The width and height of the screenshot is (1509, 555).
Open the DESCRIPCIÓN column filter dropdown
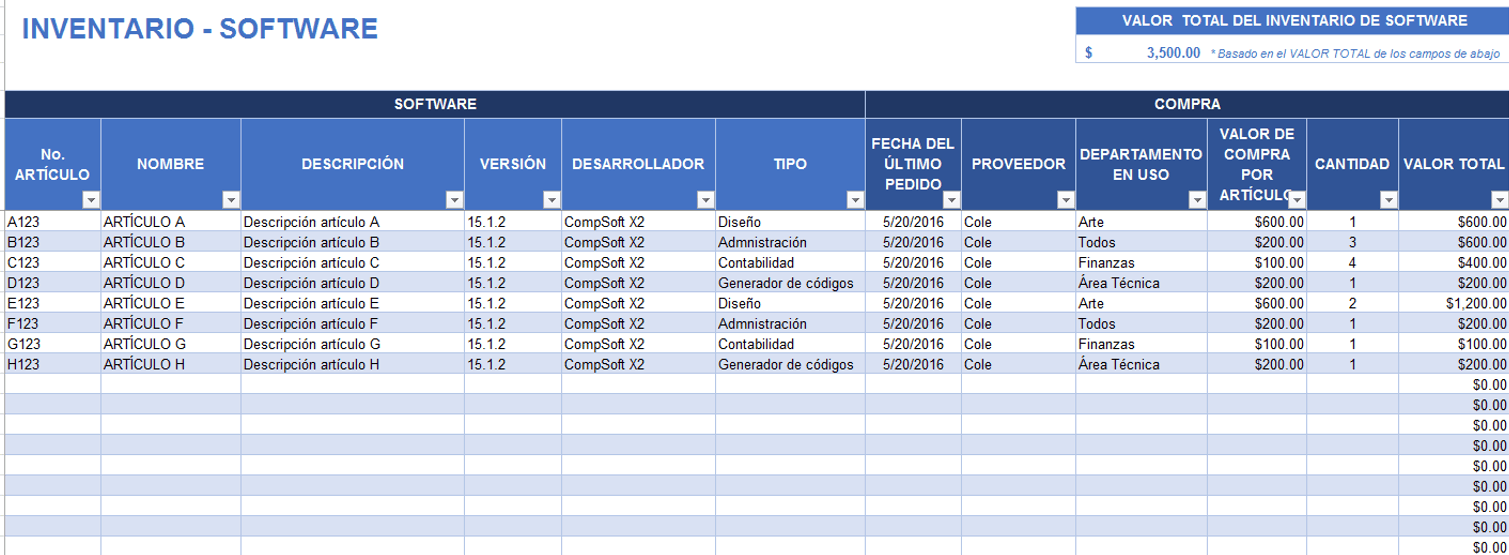coord(455,200)
